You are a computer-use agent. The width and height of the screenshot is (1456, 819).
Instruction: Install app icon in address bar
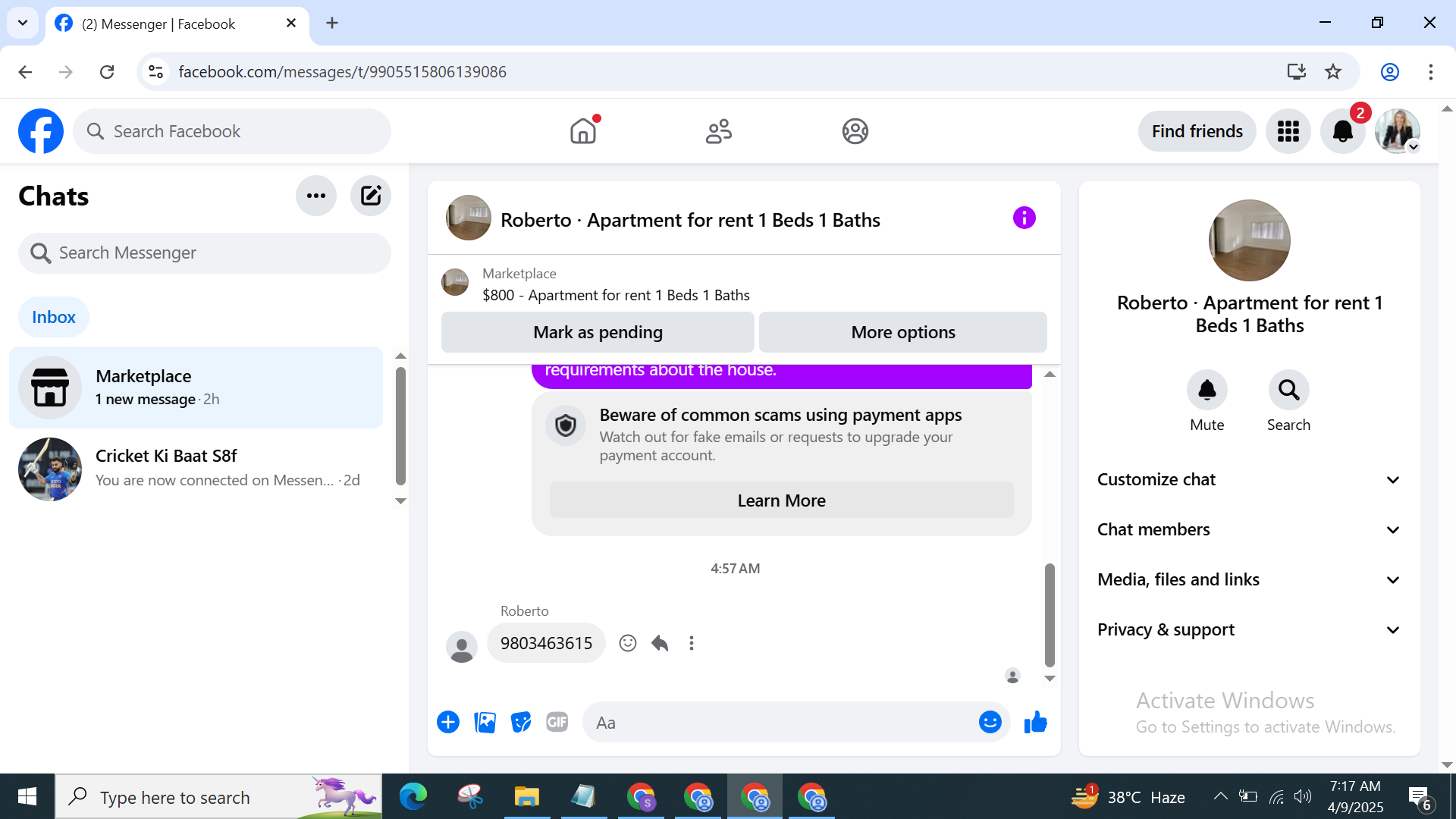1297,71
